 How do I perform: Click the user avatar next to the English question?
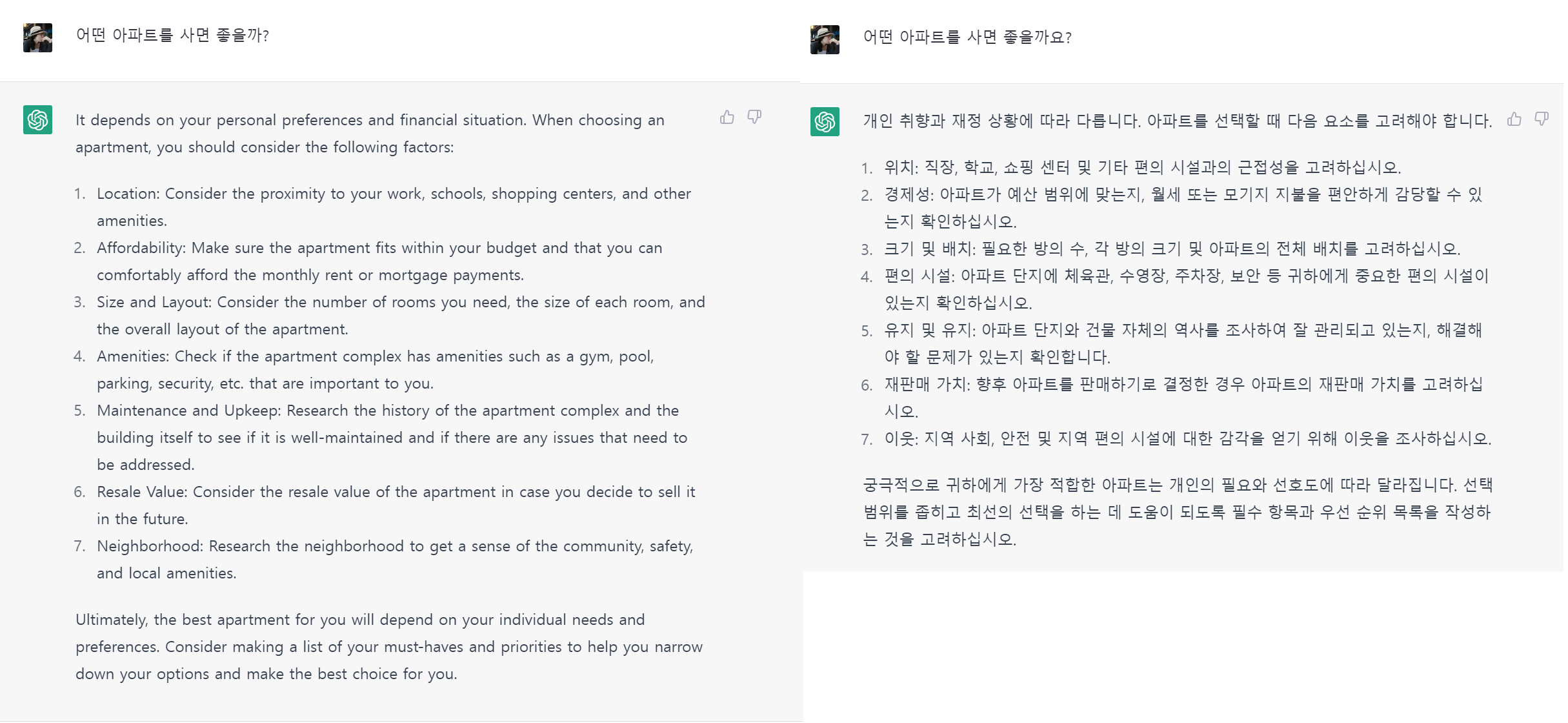coord(37,37)
